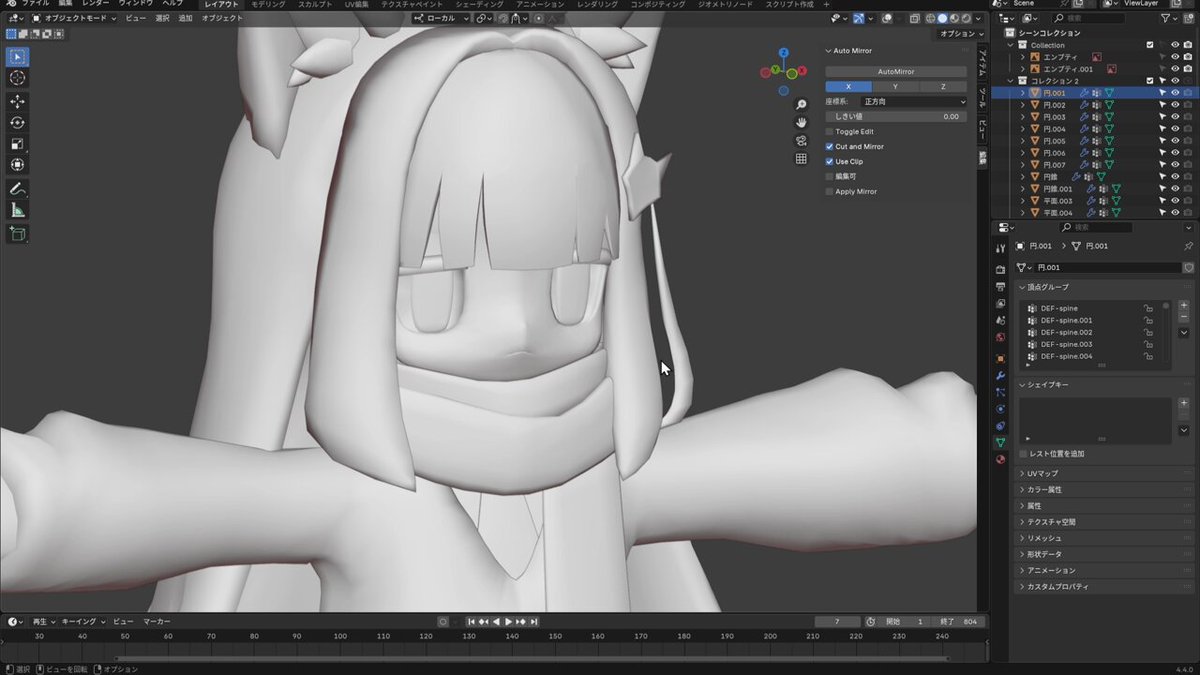Image resolution: width=1200 pixels, height=675 pixels.
Task: Select the Measure tool
Action: click(x=17, y=210)
